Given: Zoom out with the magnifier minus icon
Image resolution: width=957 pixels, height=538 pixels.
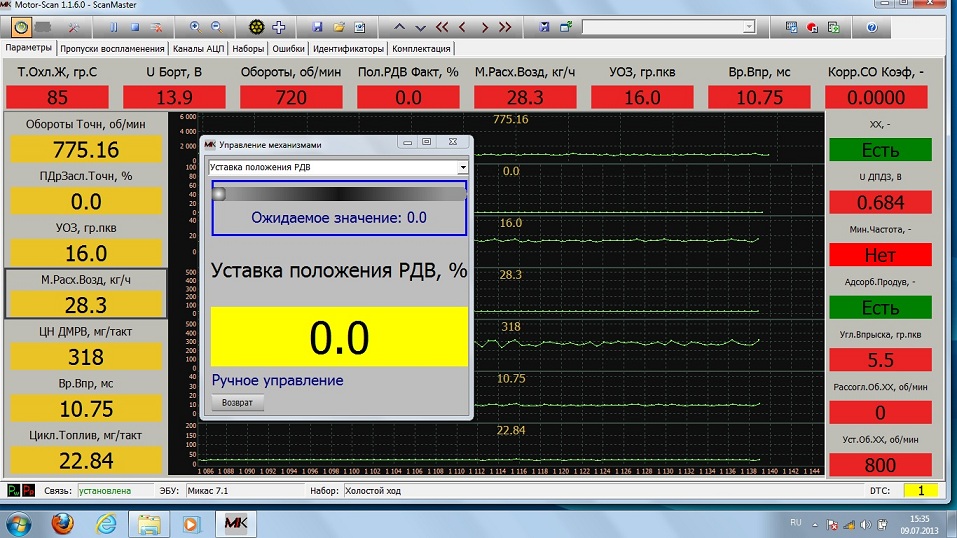Looking at the screenshot, I should (x=217, y=27).
